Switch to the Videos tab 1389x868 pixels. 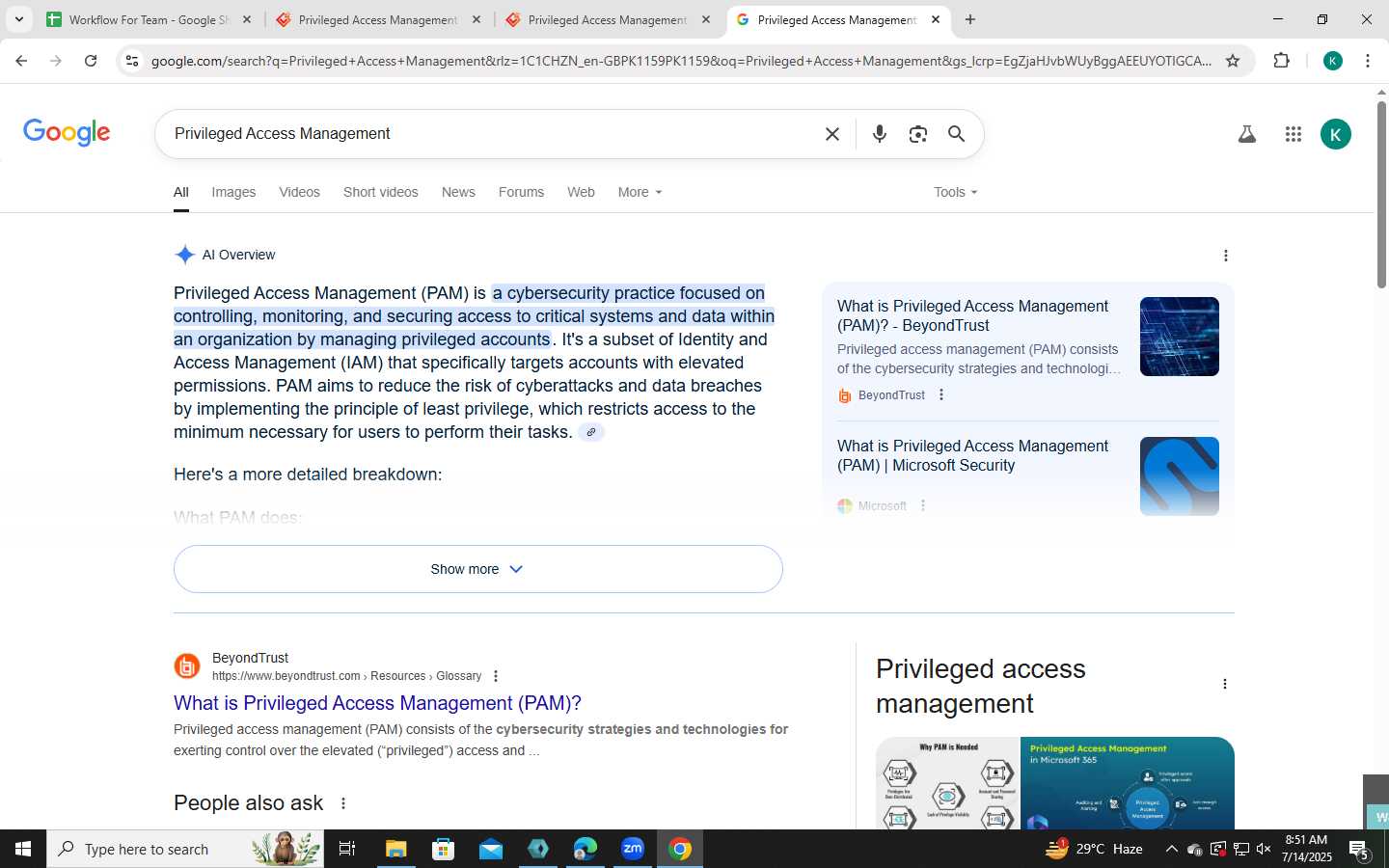[x=299, y=192]
